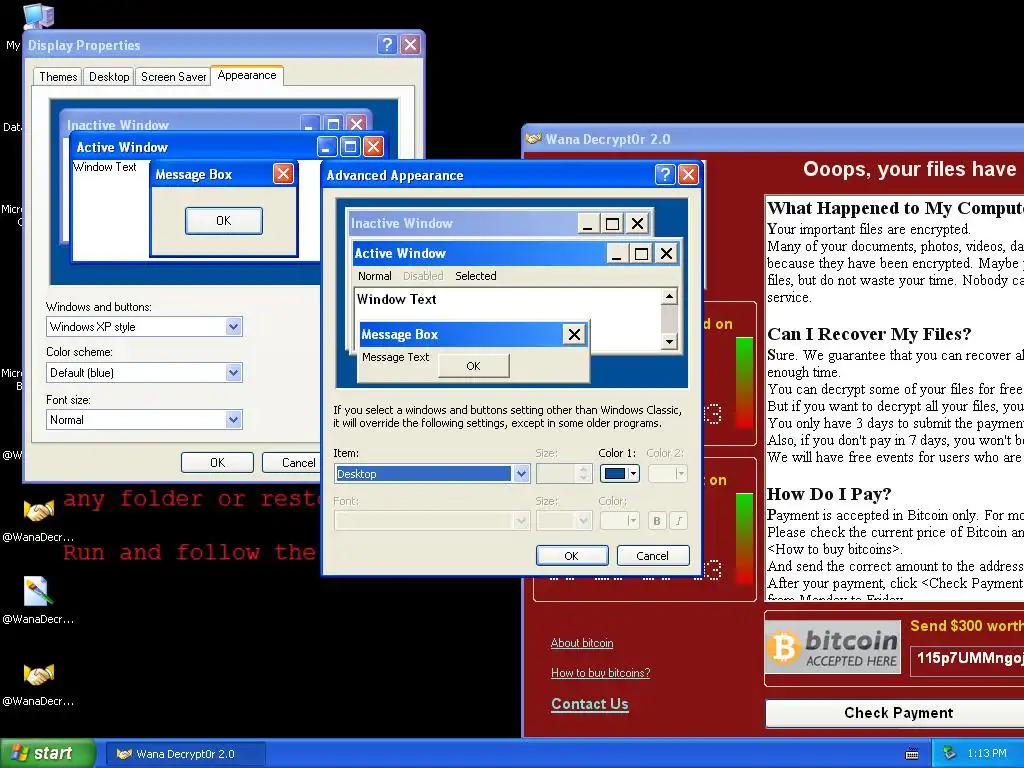Click the disabled Font dropdown
This screenshot has height=768, width=1024.
[432, 520]
